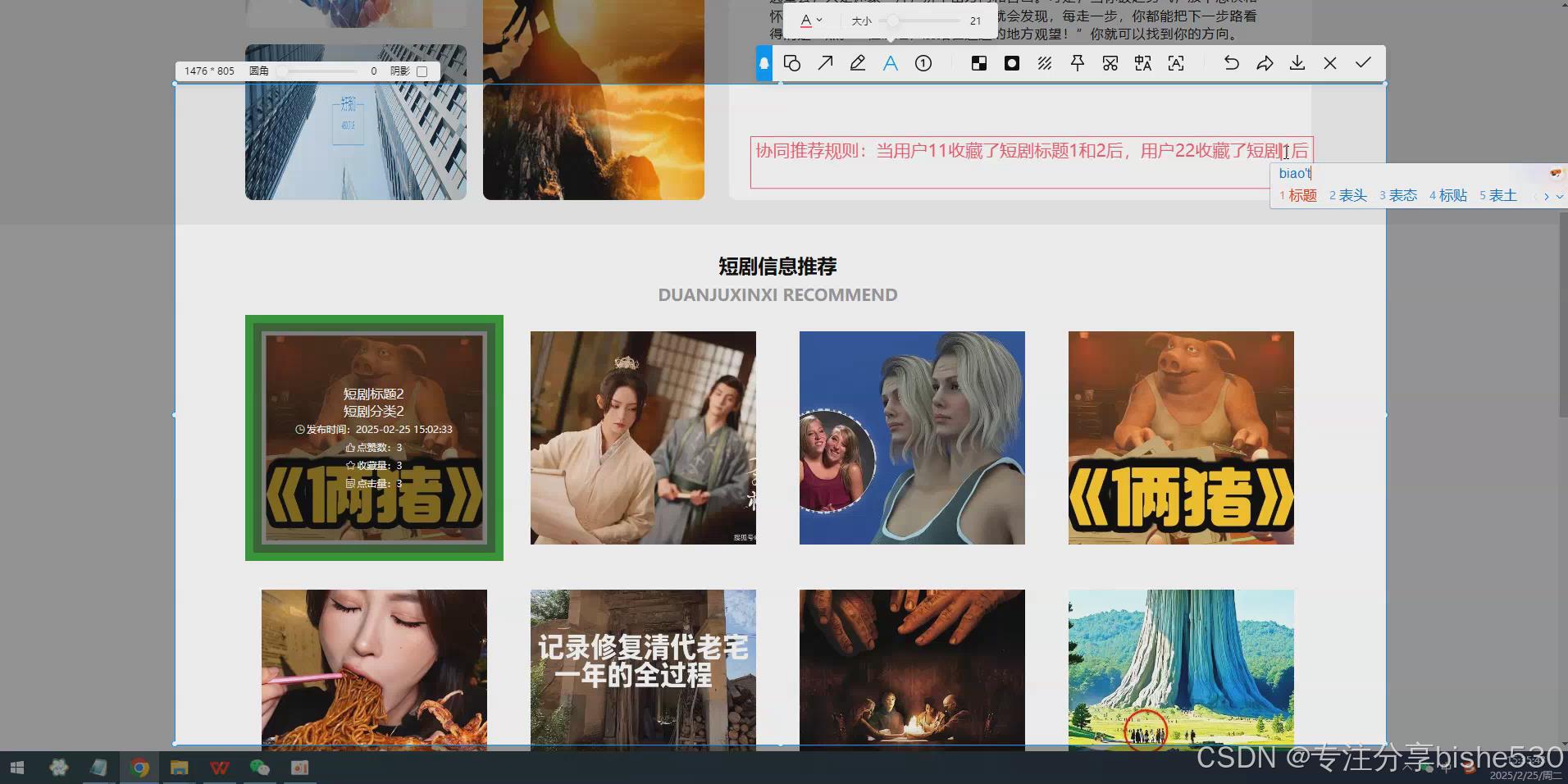Open WPS Office from taskbar

[x=219, y=768]
